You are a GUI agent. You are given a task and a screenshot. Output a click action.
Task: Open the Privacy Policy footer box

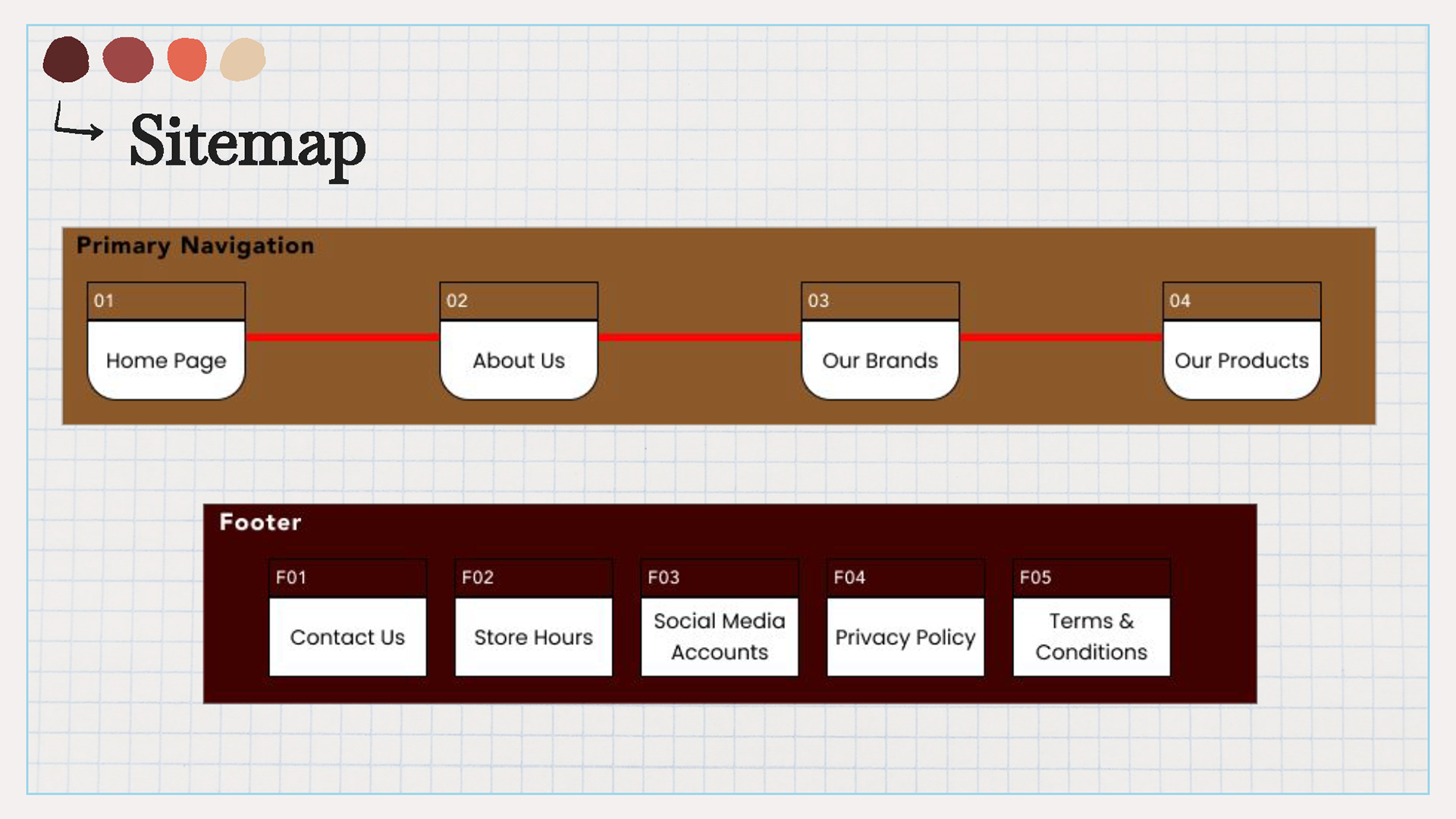[905, 637]
